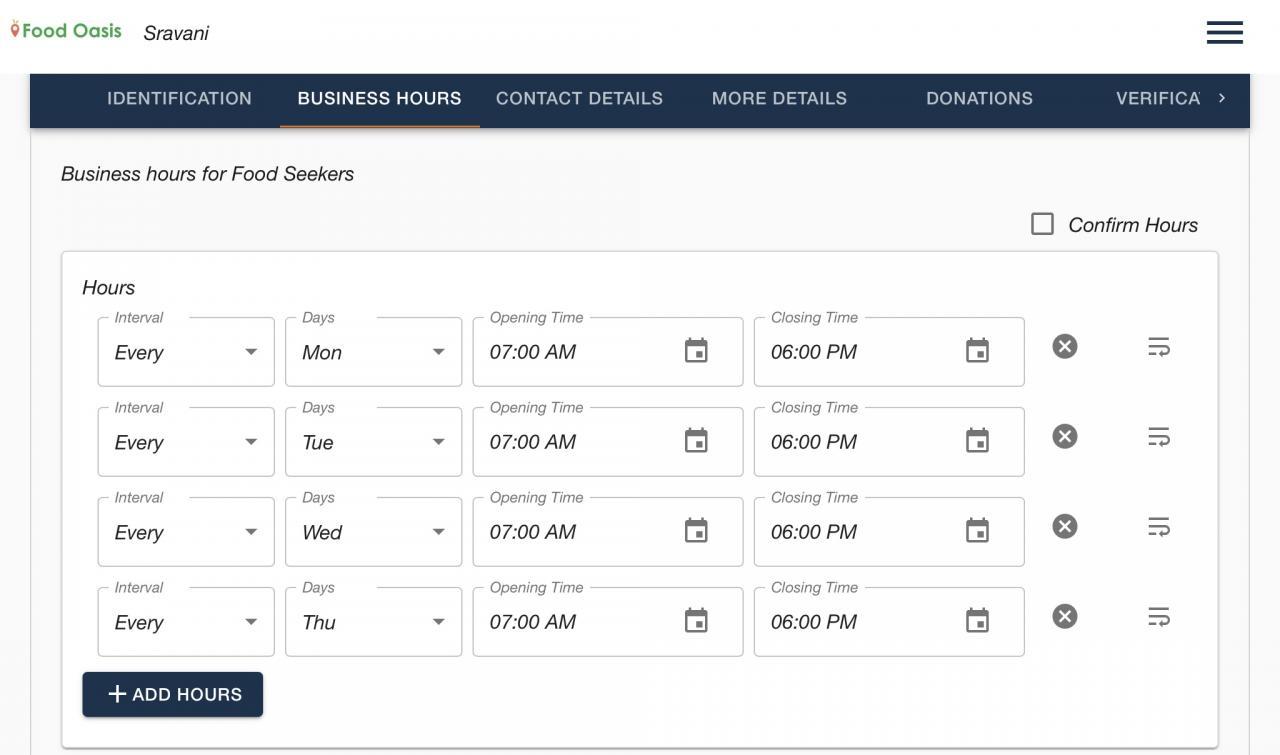The height and width of the screenshot is (755, 1280).
Task: Open calendar icon for Thursday closing time
Action: click(x=977, y=621)
